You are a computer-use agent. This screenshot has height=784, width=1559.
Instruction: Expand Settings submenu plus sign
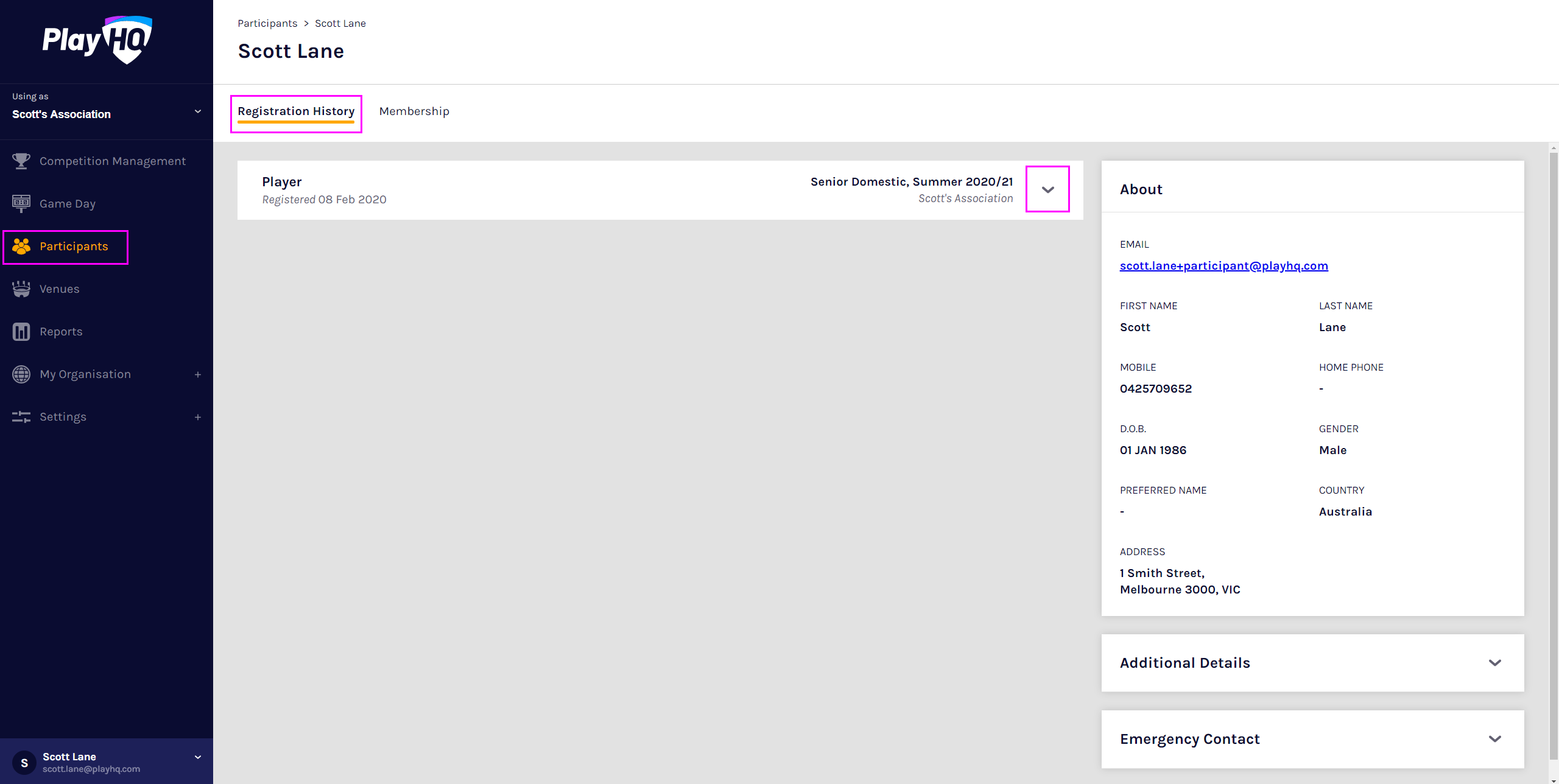pos(198,417)
